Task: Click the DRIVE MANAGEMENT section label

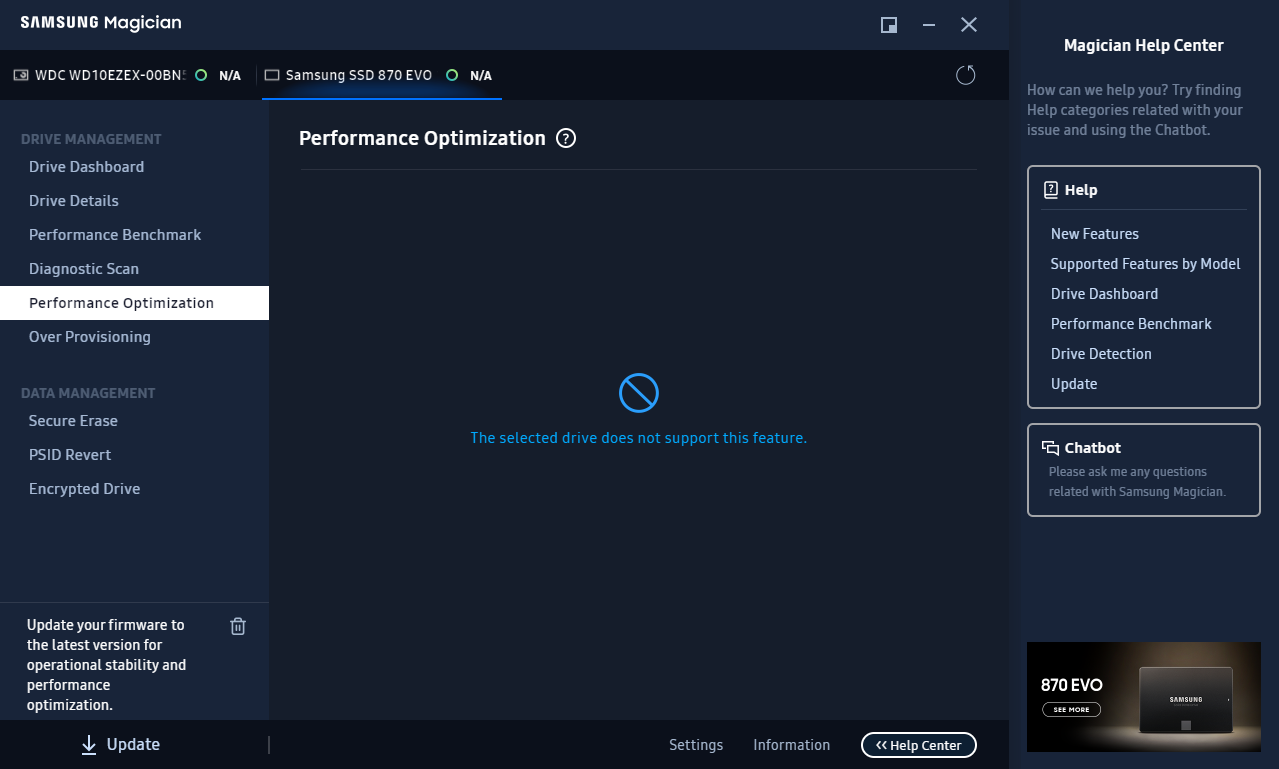Action: coord(91,139)
